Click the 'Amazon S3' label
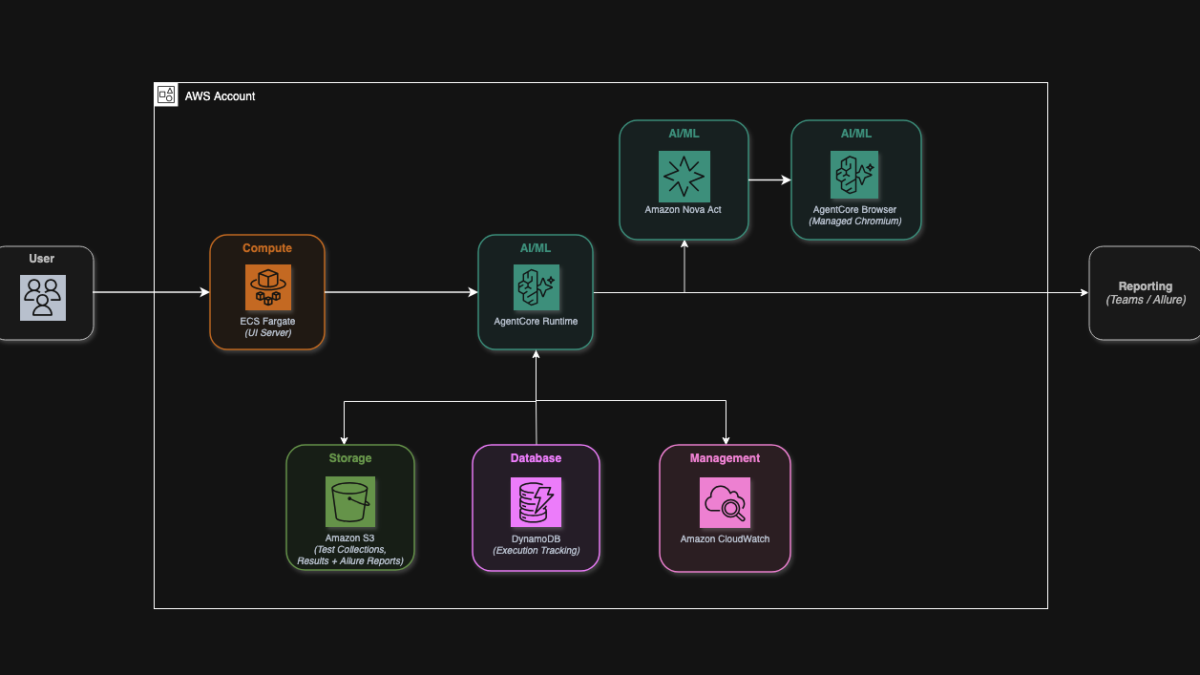 pos(350,538)
